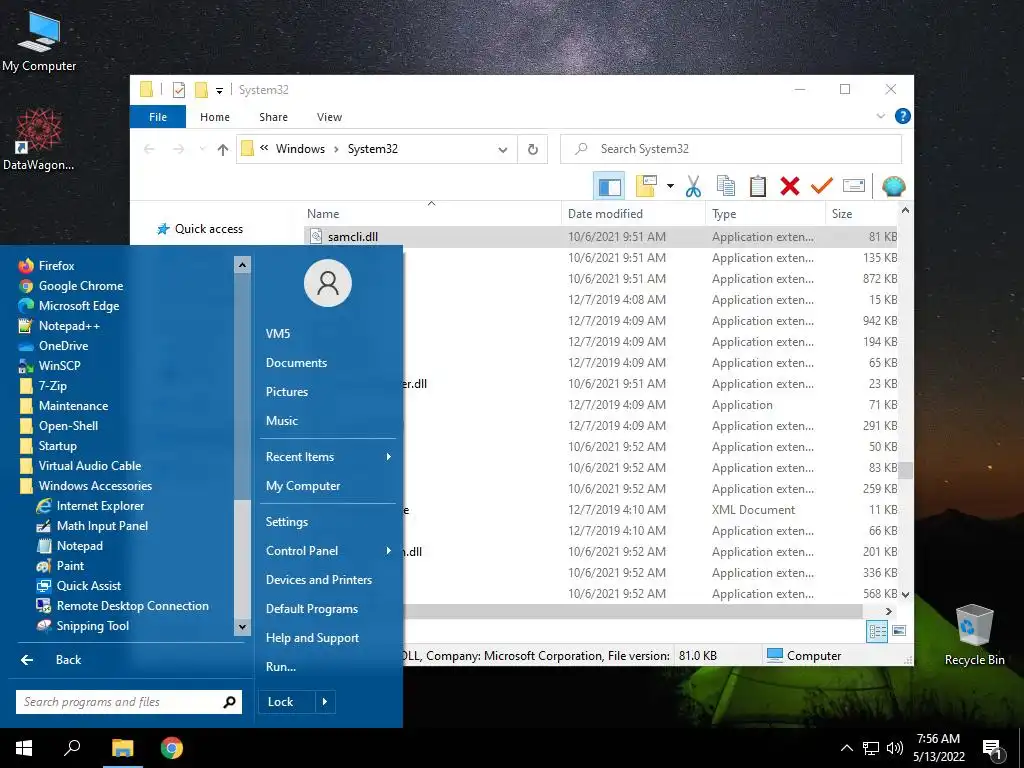This screenshot has height=768, width=1024.
Task: Click the Cut scissors toolbar icon
Action: click(693, 186)
